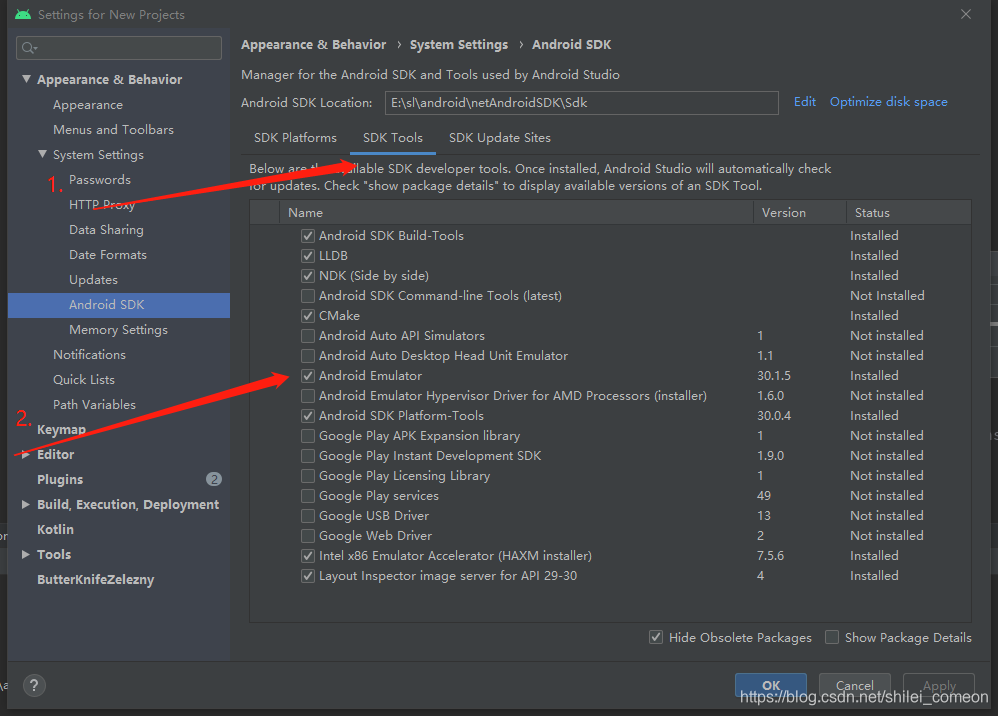Click the help question mark icon
The image size is (998, 716).
click(x=34, y=685)
